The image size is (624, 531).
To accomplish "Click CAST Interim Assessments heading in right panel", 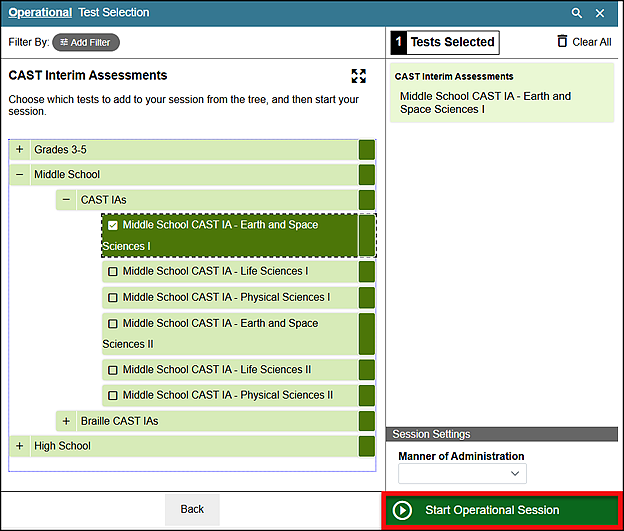I will (454, 76).
